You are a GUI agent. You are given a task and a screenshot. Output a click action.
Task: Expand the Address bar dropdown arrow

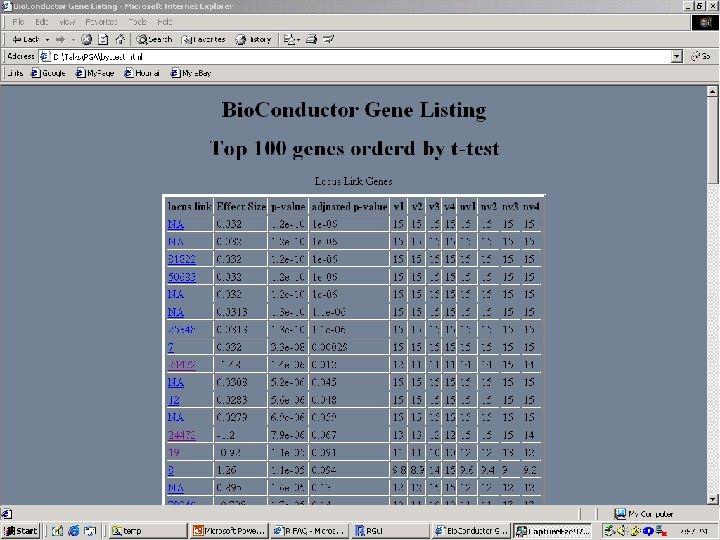click(677, 56)
